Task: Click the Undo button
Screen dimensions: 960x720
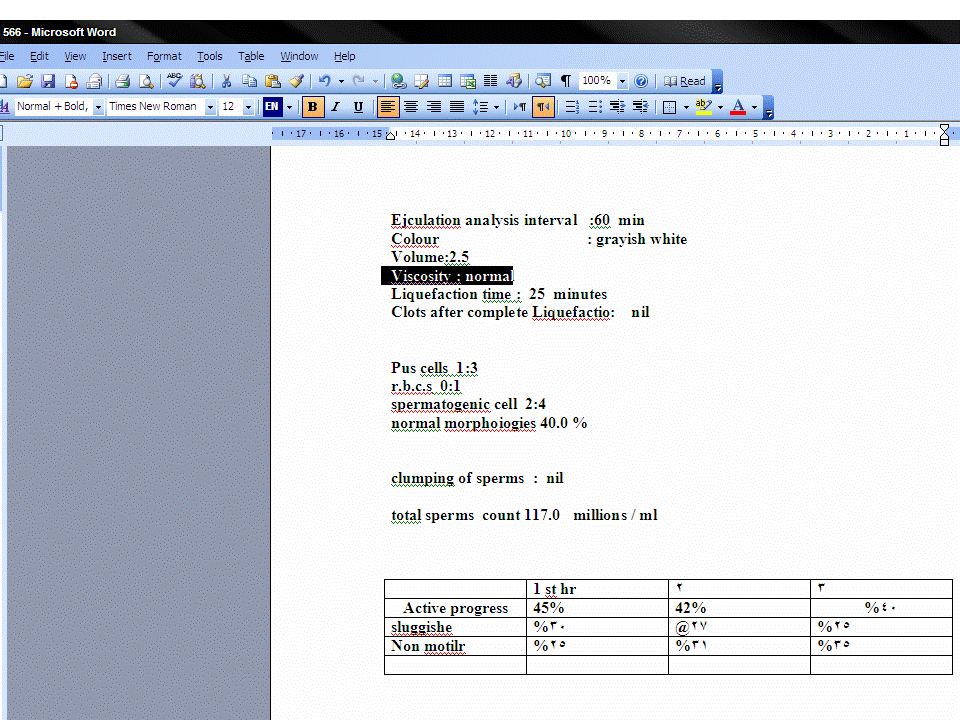Action: pyautogui.click(x=324, y=81)
